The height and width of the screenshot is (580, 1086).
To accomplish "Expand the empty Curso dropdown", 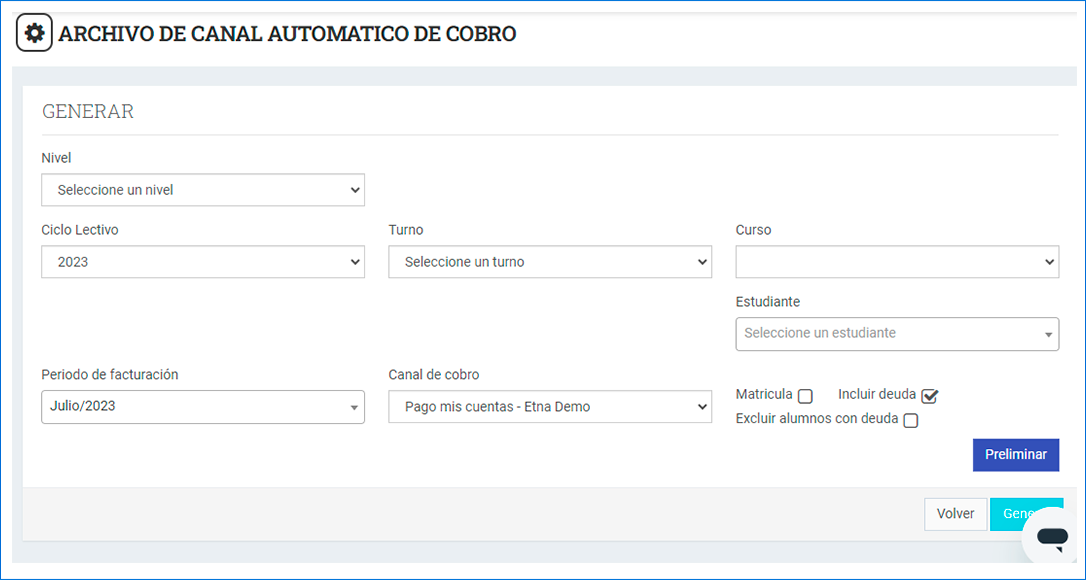I will [897, 262].
